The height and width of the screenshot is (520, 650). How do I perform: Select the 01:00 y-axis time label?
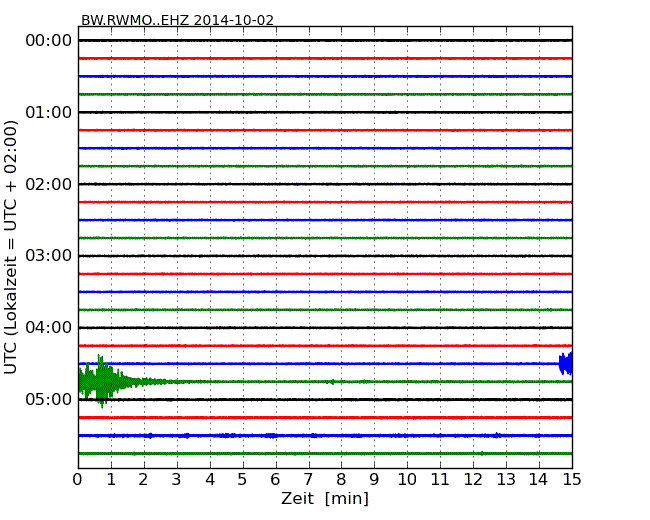49,112
